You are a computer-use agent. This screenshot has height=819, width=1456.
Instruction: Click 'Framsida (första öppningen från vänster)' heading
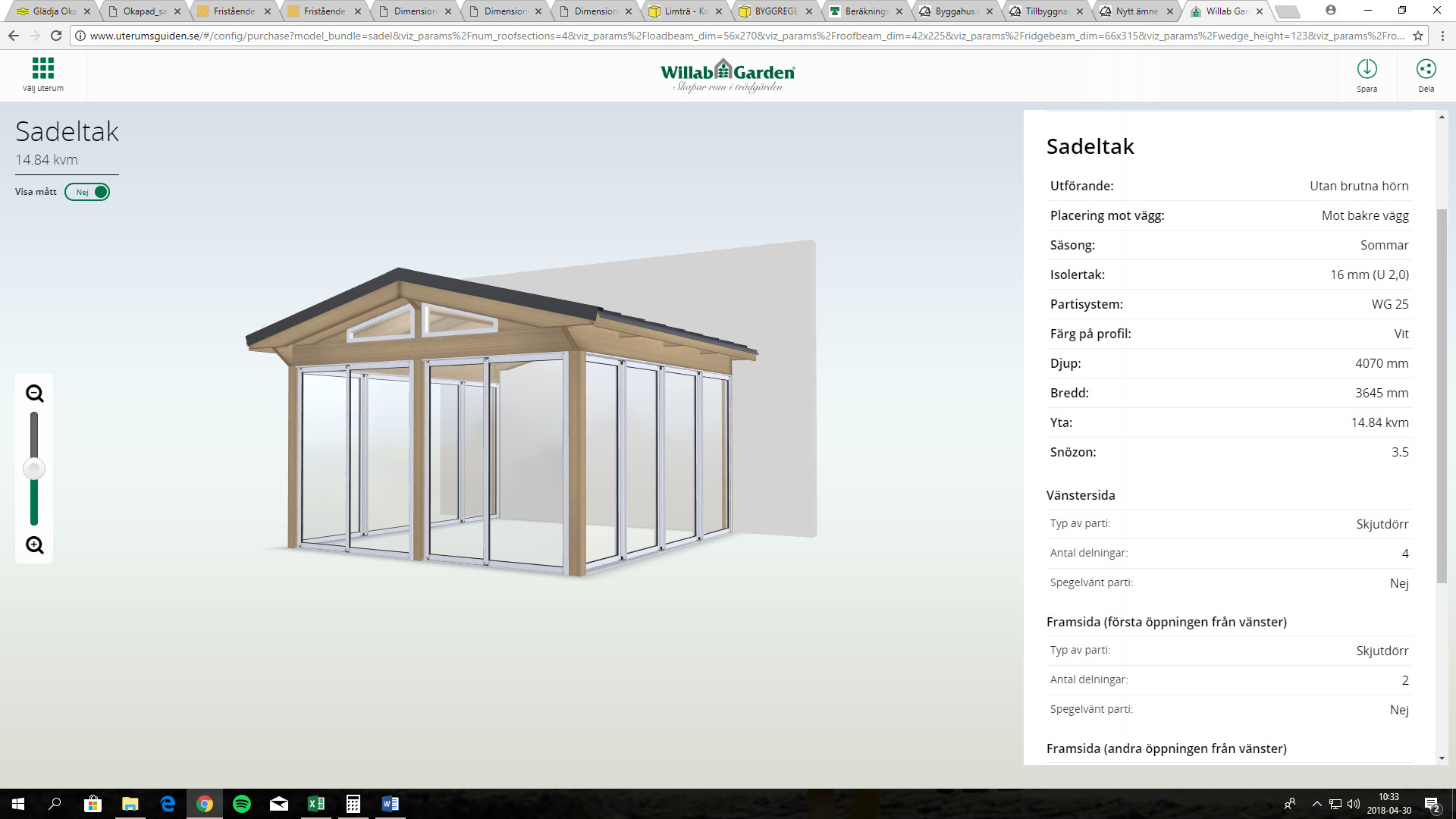[x=1166, y=622]
